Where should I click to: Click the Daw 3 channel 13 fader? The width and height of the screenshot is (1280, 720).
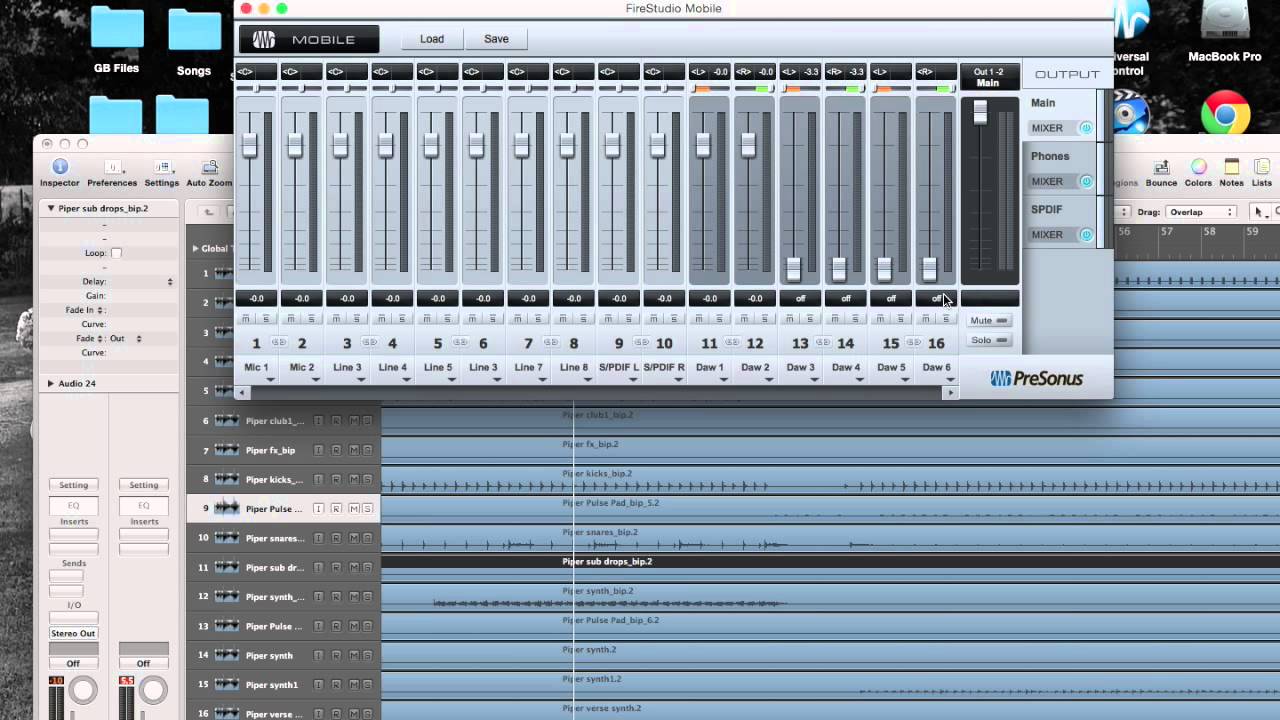pyautogui.click(x=794, y=268)
